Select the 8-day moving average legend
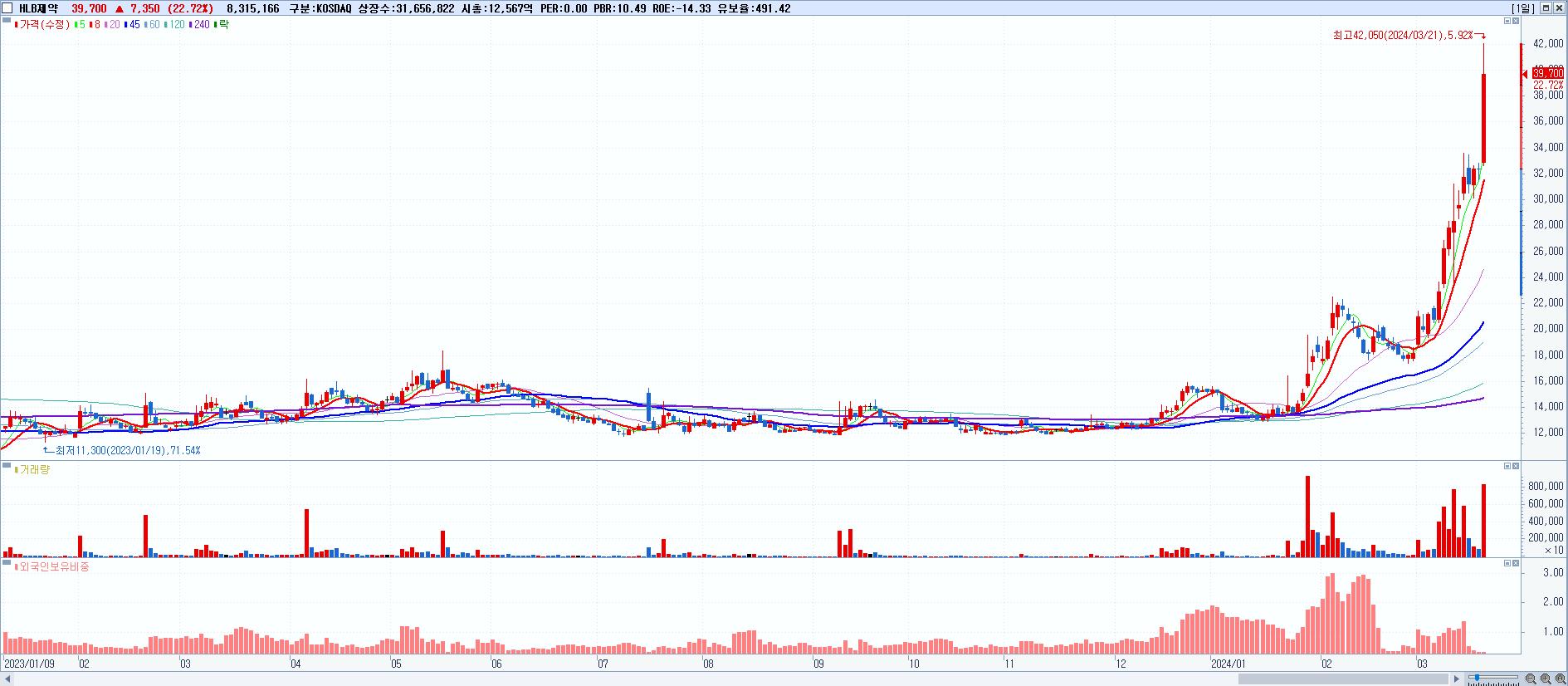1568x686 pixels. point(95,25)
